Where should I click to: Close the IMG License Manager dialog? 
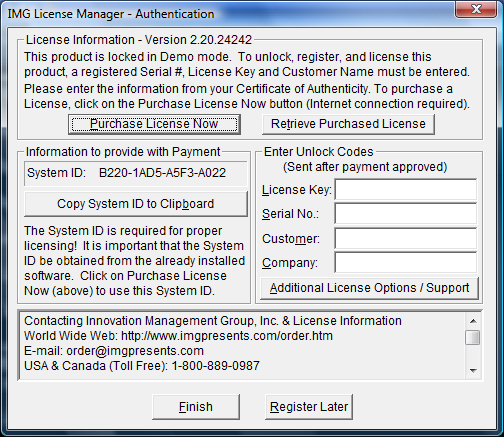476,9
